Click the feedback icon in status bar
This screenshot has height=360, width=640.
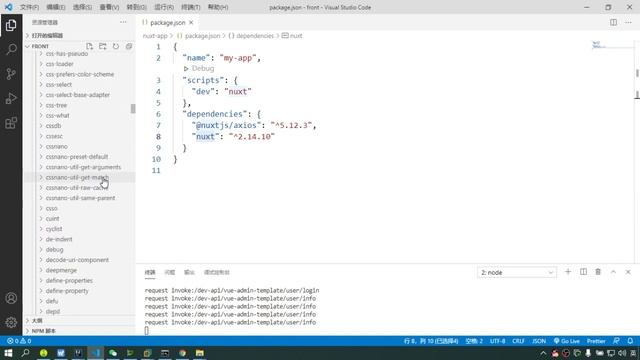pyautogui.click(x=617, y=341)
